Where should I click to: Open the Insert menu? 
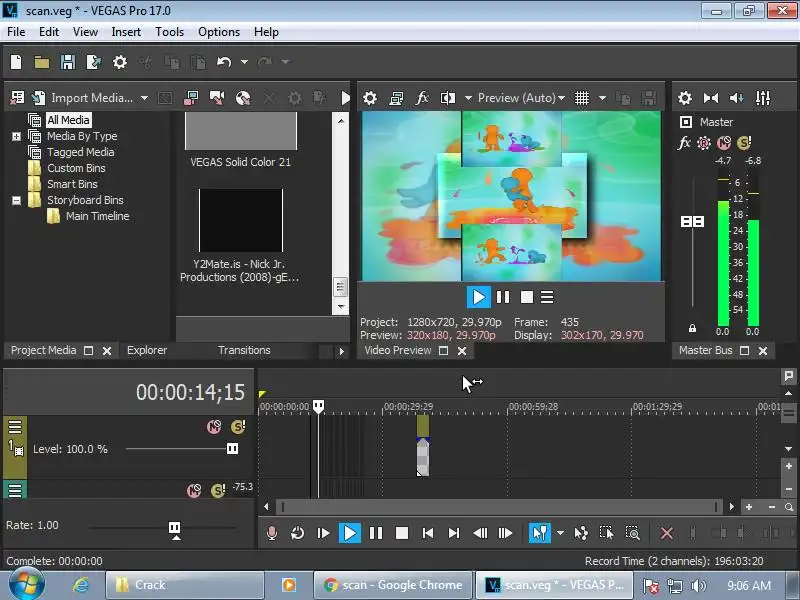tap(126, 32)
